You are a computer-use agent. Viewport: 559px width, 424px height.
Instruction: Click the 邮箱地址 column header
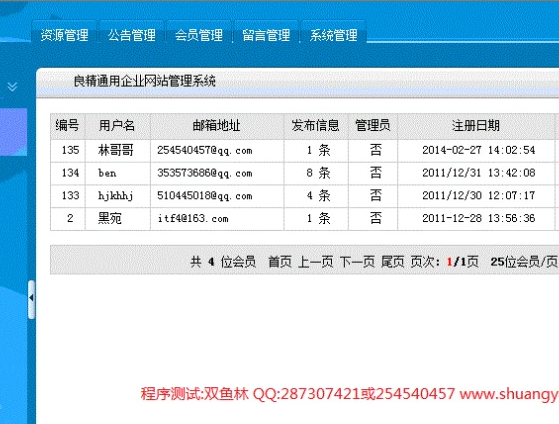pos(216,126)
